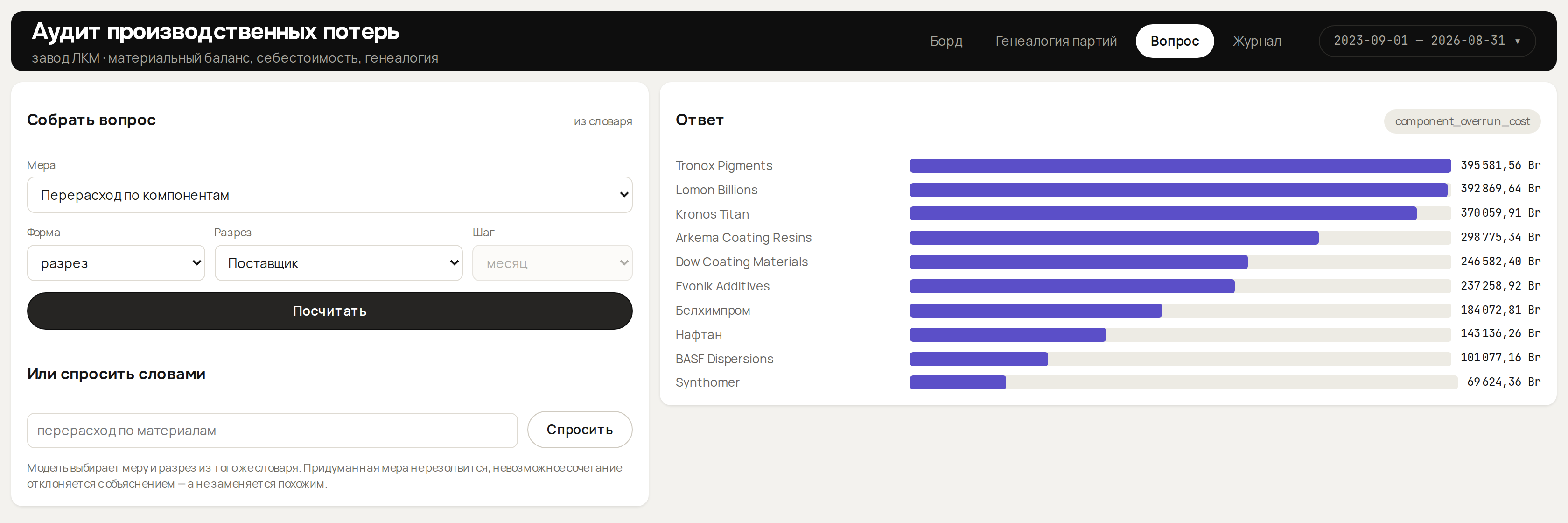Click the Arkema Coating Resins bar
This screenshot has height=523, width=1568.
pos(1114,237)
